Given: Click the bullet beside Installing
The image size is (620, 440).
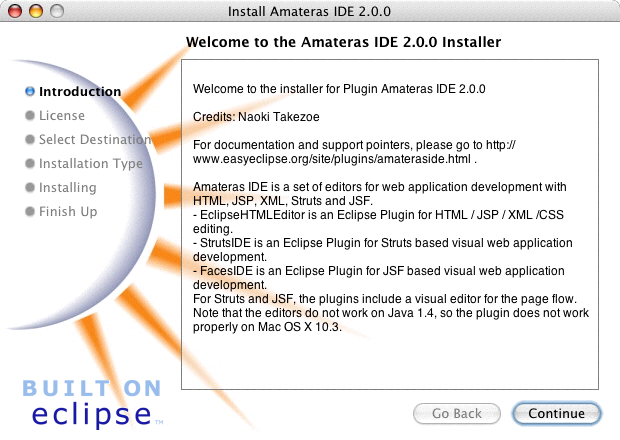Looking at the screenshot, I should pyautogui.click(x=30, y=188).
